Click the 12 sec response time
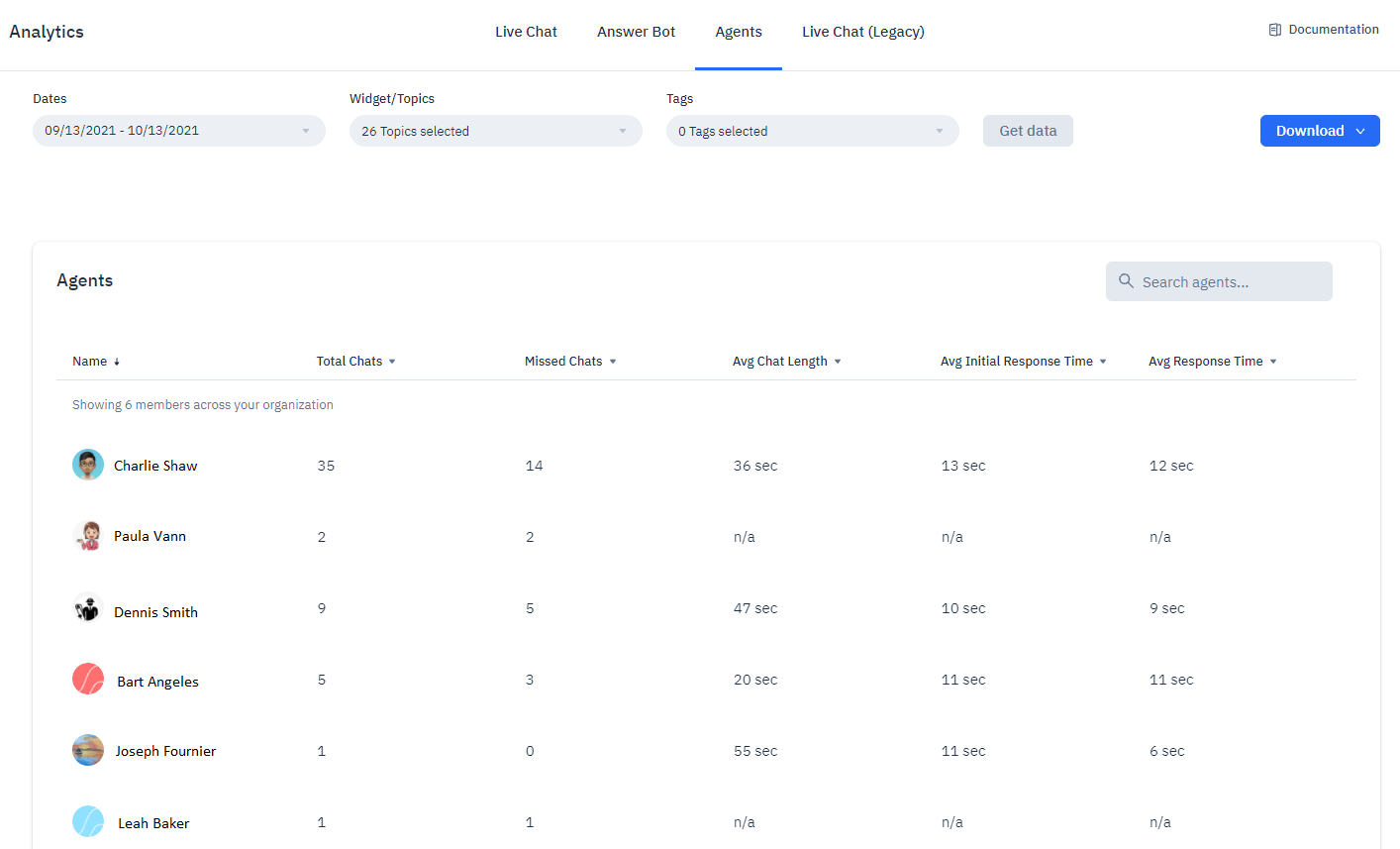The height and width of the screenshot is (849, 1400). point(1171,466)
